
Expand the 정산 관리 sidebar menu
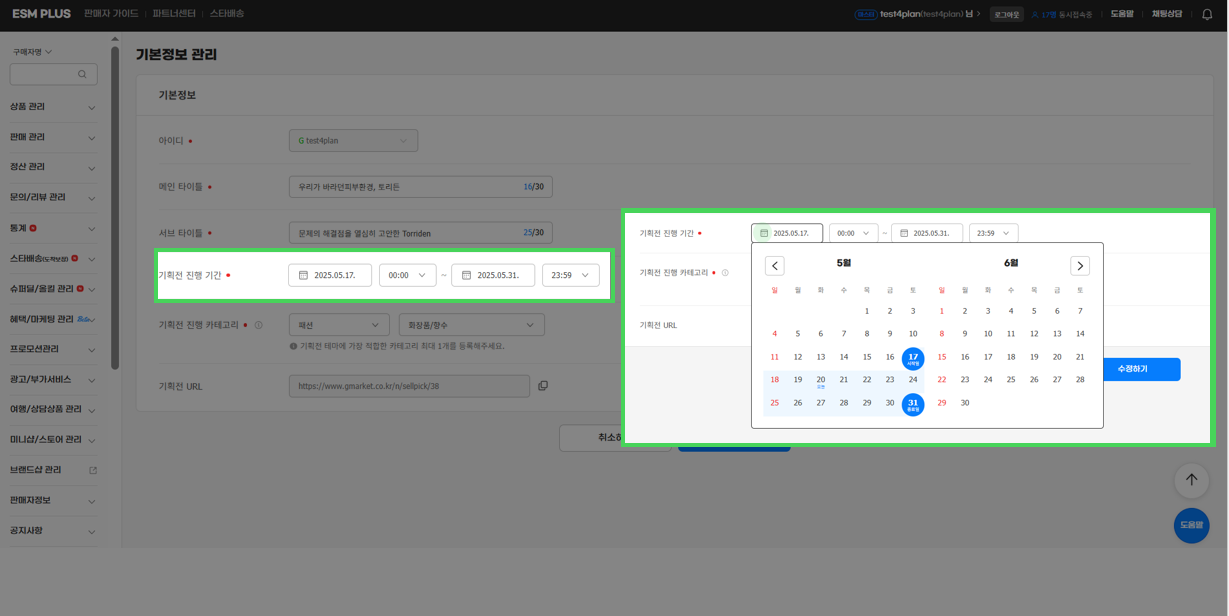[53, 167]
